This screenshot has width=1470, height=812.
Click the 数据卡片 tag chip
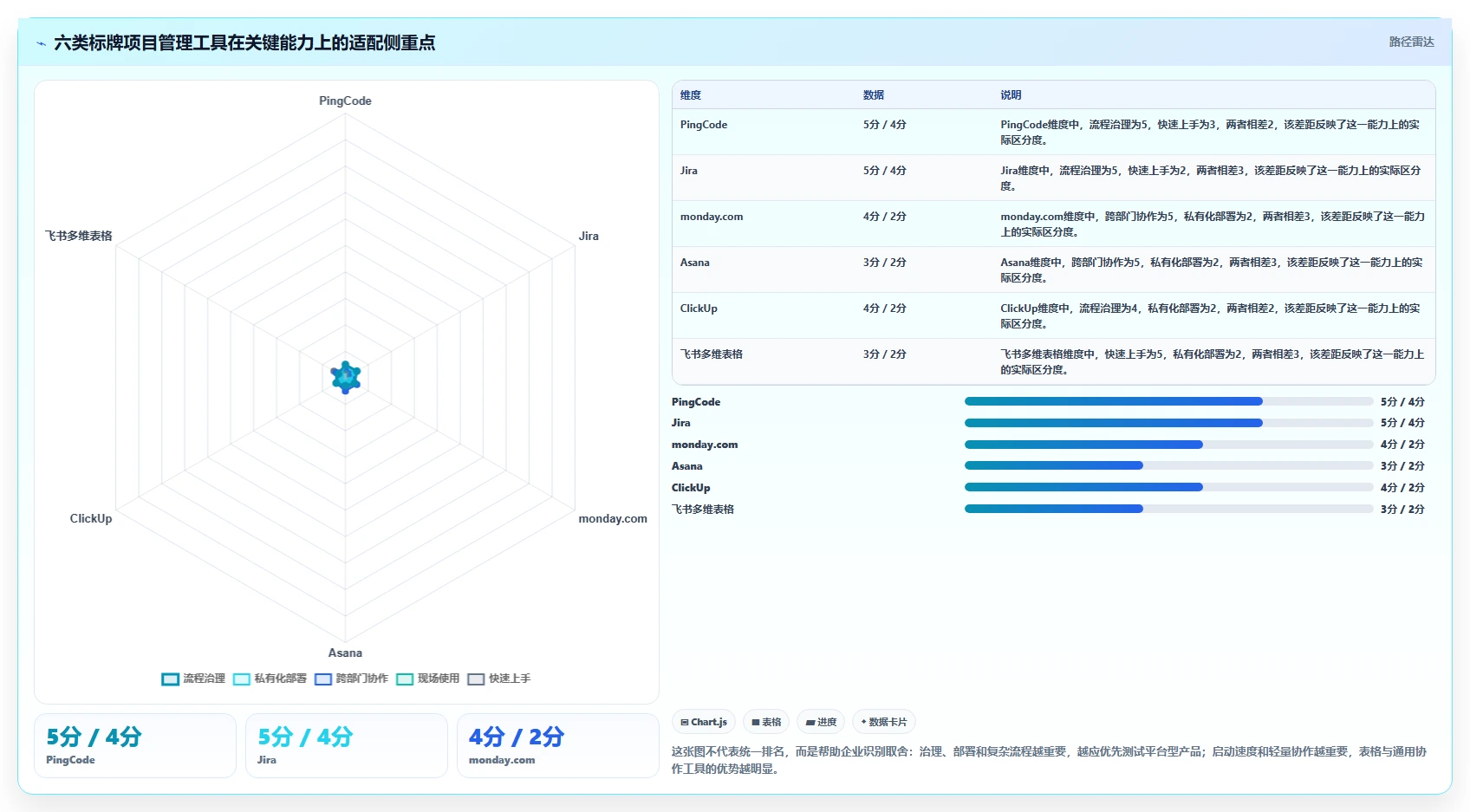[884, 722]
